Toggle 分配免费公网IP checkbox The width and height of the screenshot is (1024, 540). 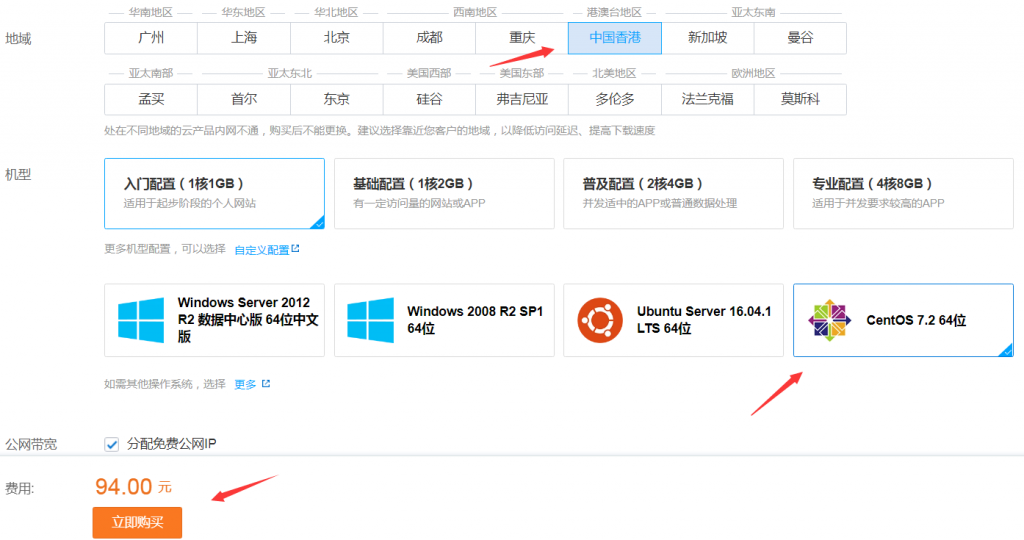(x=112, y=444)
